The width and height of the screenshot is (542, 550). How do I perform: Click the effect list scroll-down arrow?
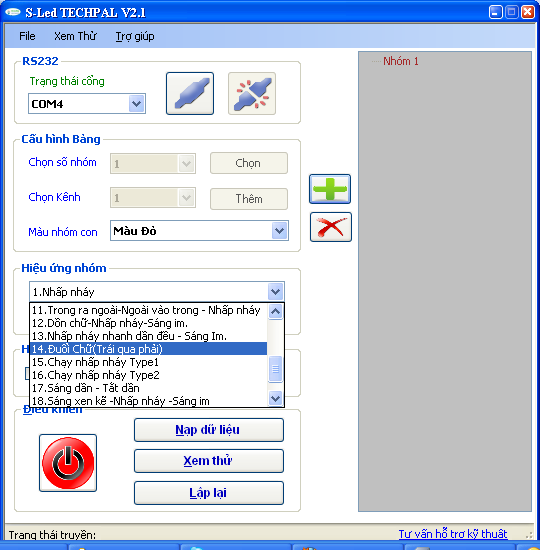pyautogui.click(x=276, y=398)
